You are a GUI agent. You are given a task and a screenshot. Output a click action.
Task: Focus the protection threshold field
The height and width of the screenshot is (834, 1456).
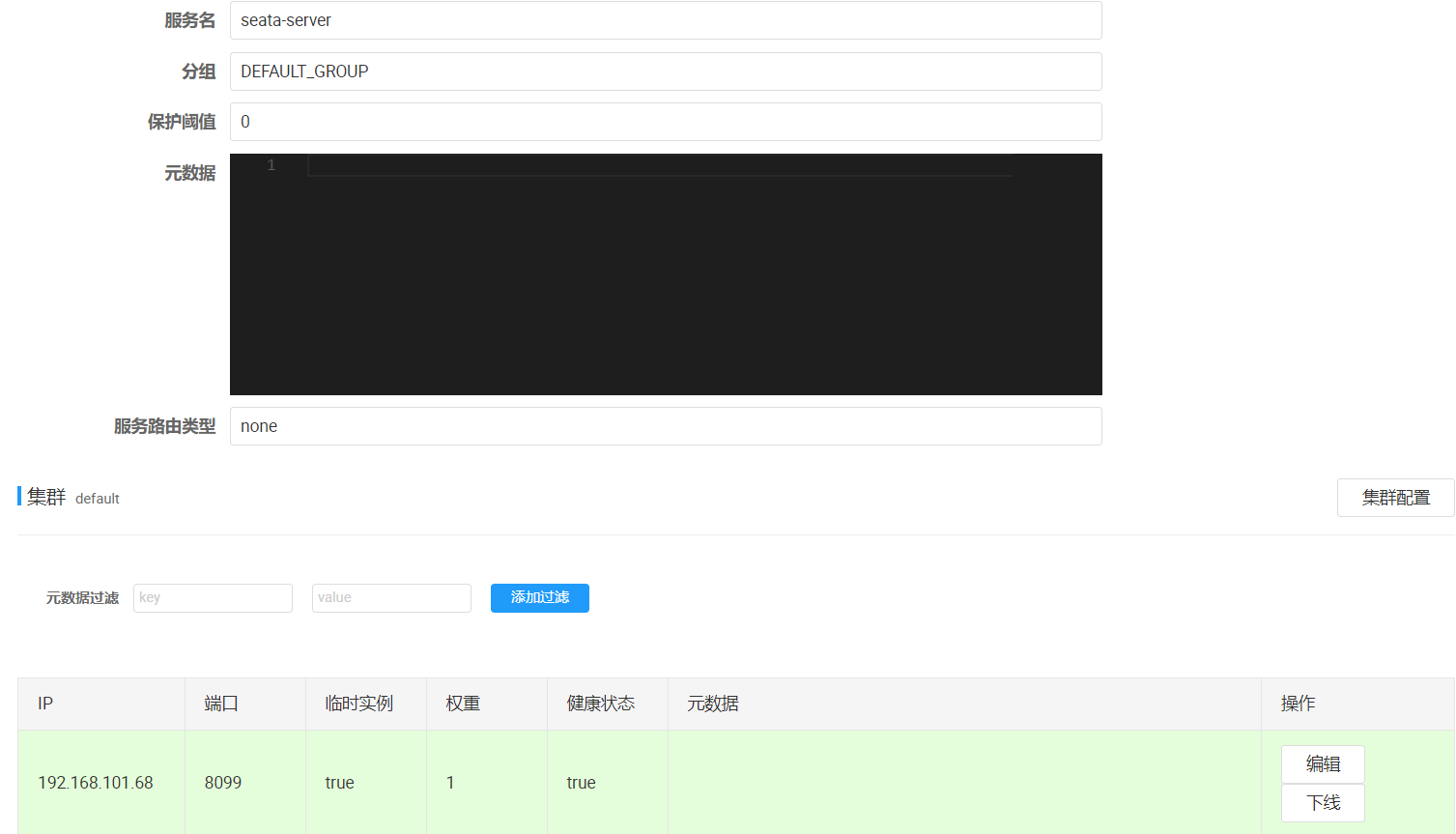coord(666,122)
